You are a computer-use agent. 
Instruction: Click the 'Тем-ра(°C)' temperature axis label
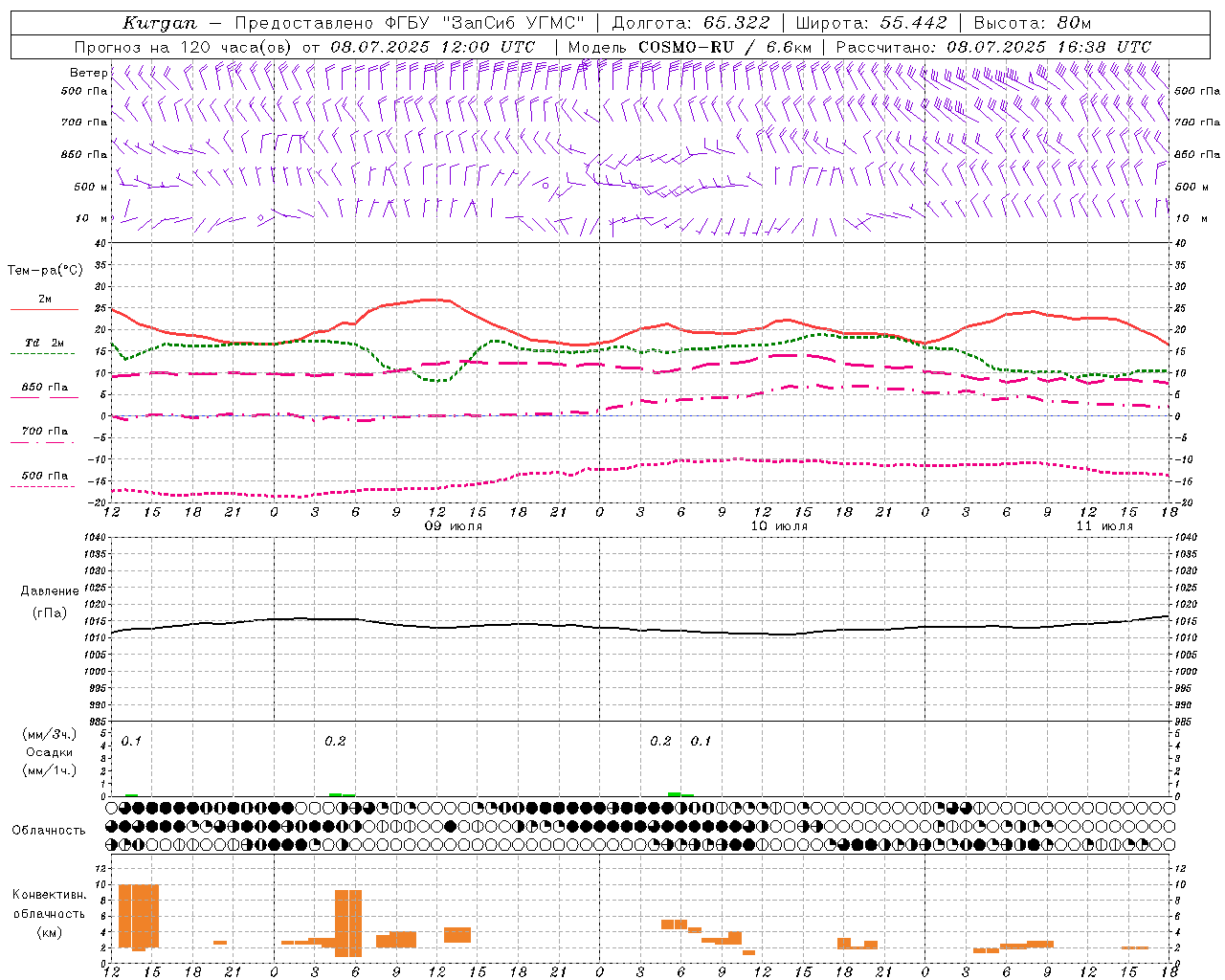pos(45,271)
